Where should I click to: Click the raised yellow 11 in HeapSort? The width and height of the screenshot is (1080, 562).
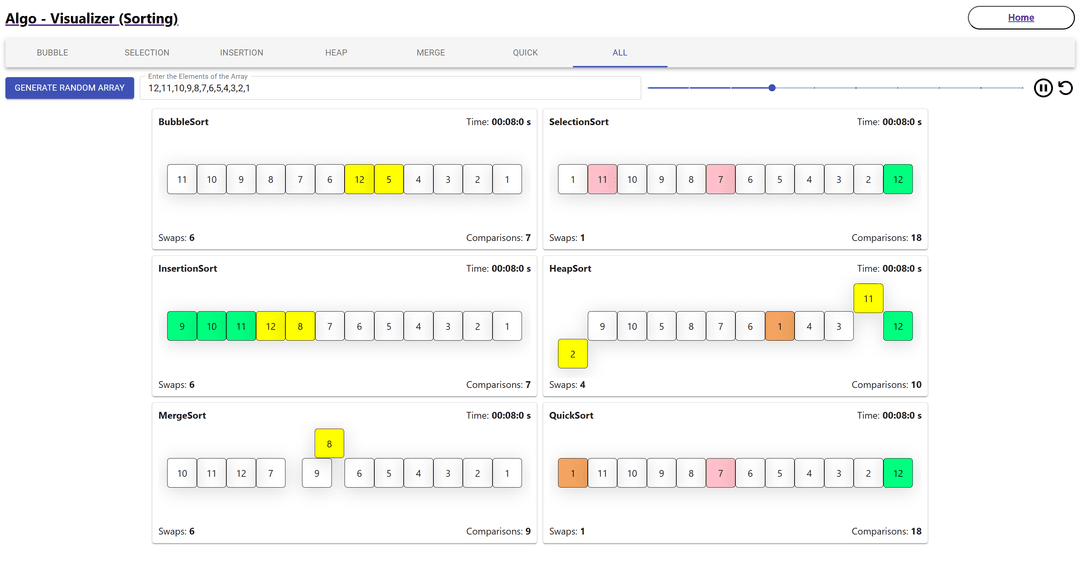(x=868, y=298)
